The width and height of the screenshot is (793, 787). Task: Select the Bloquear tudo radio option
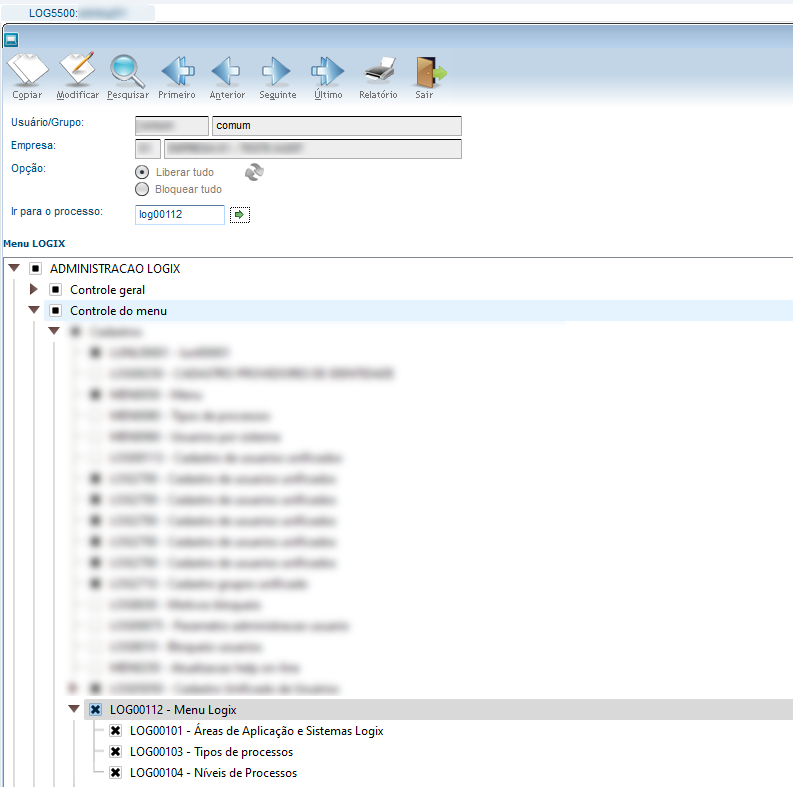pos(142,189)
